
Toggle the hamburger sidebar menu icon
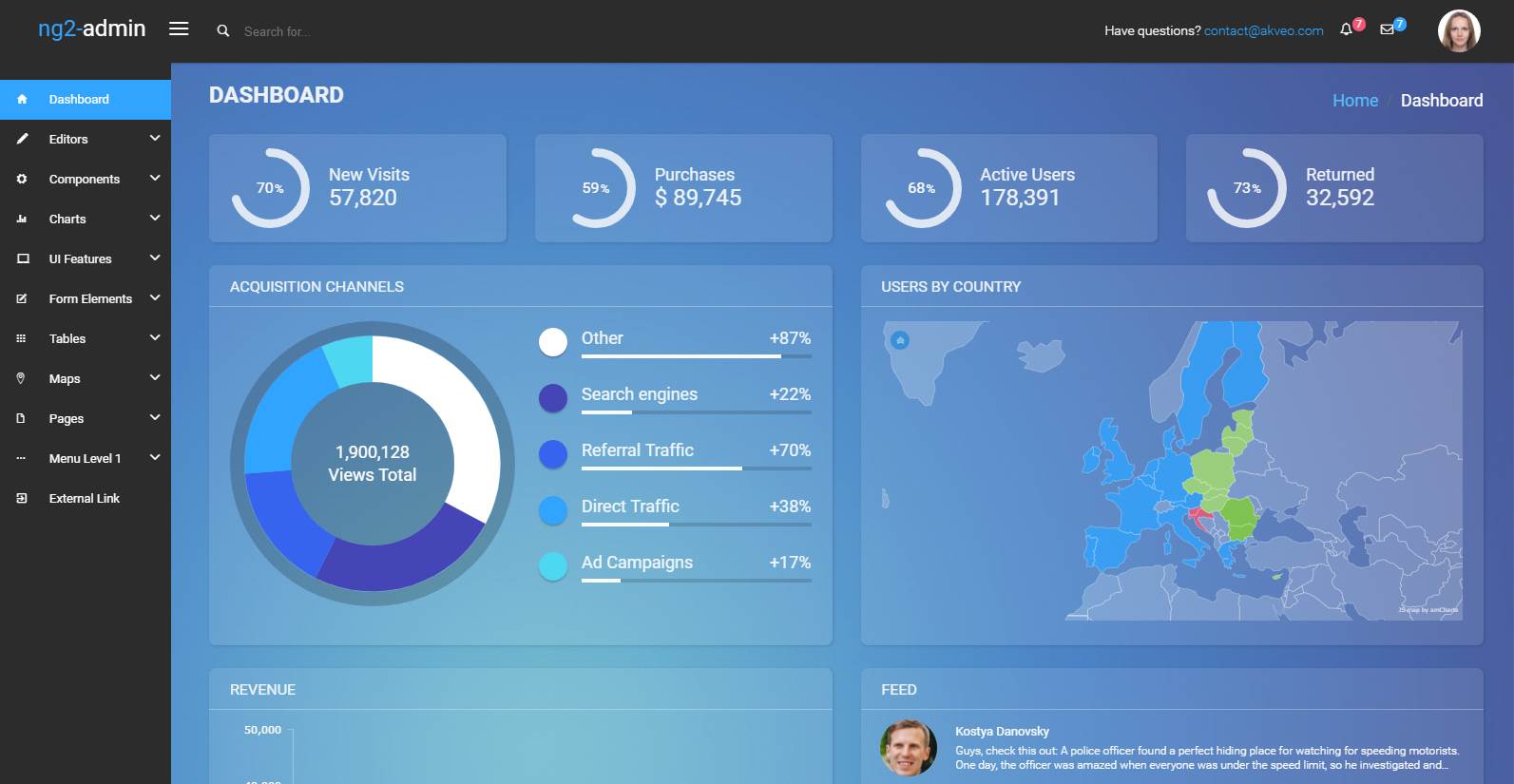click(179, 29)
